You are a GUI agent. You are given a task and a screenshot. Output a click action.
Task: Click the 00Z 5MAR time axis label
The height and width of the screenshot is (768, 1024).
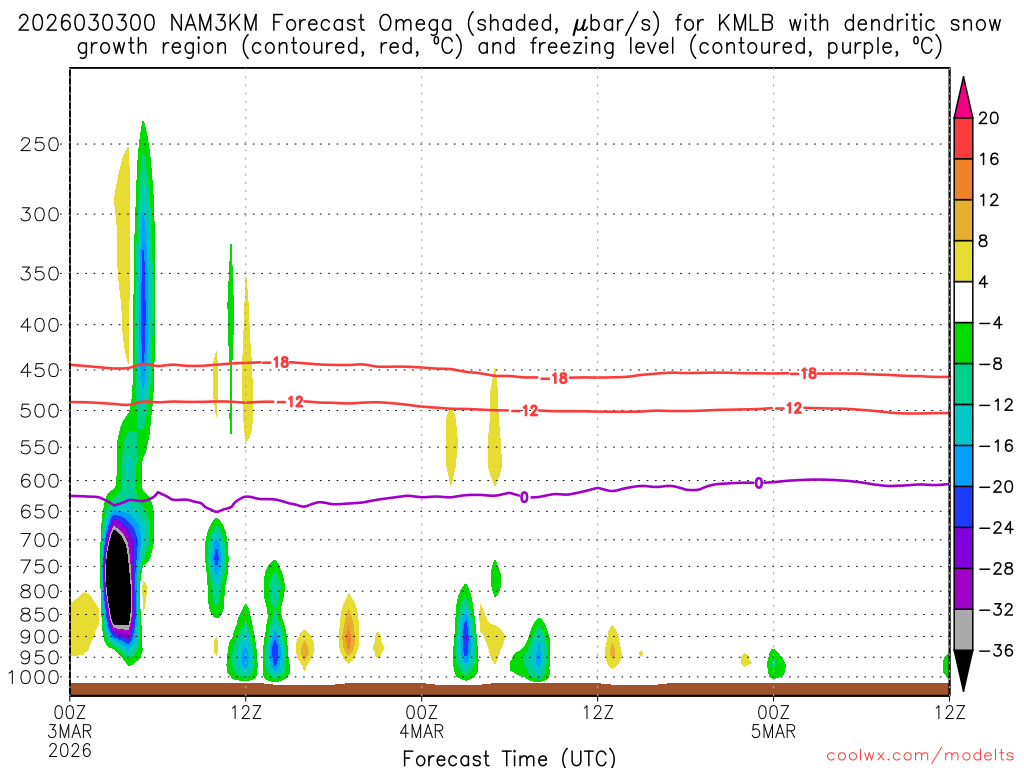pos(774,722)
